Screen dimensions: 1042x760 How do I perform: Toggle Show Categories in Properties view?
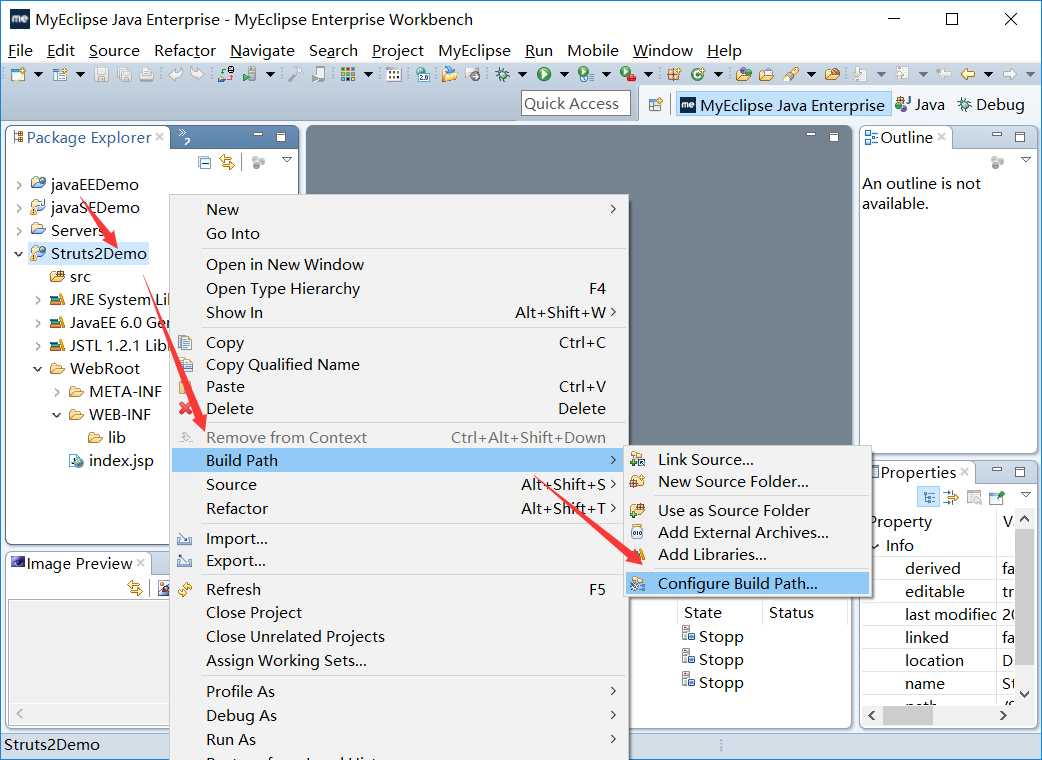click(x=929, y=497)
